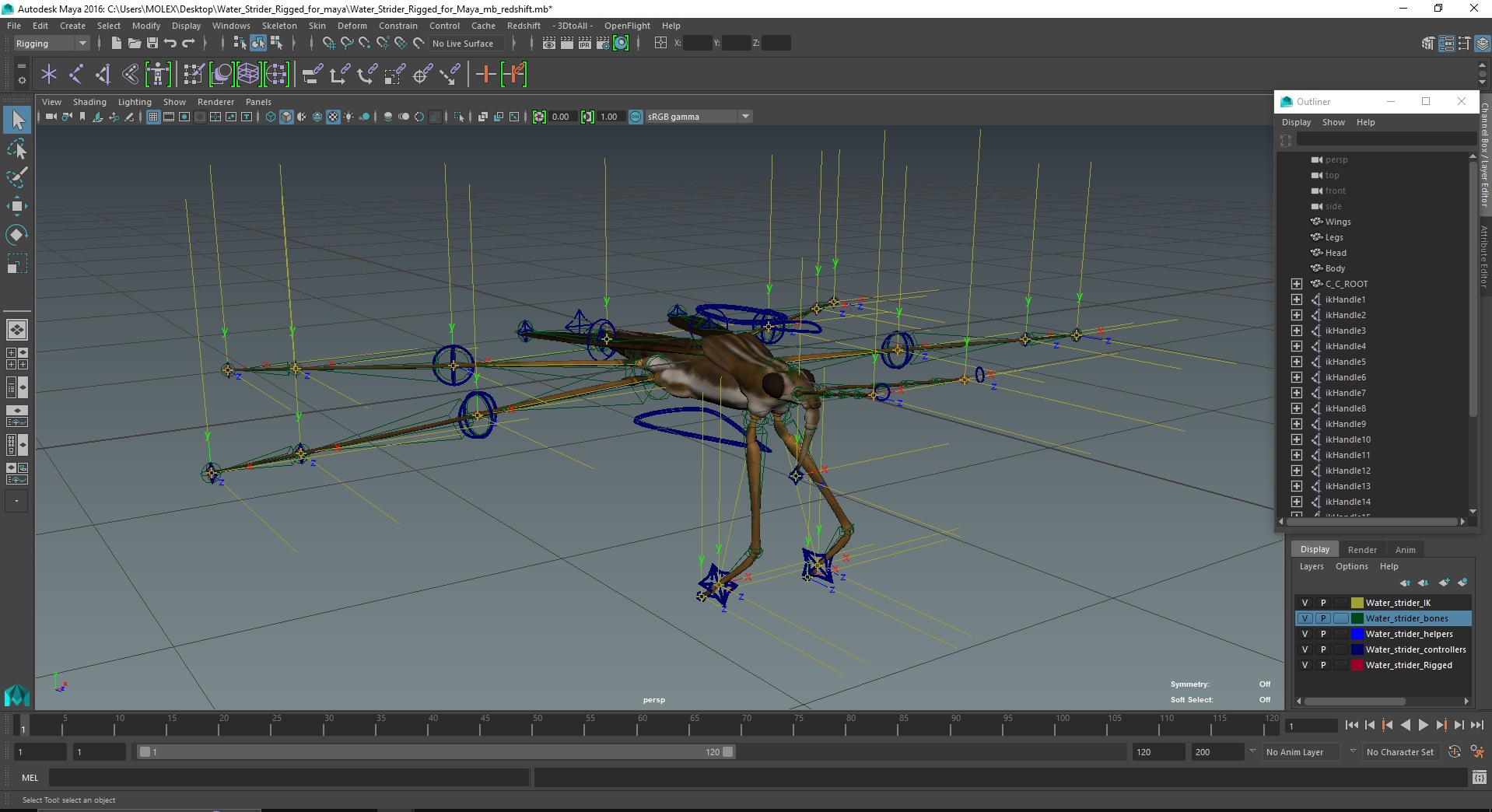Click the New Scene icon

116,44
